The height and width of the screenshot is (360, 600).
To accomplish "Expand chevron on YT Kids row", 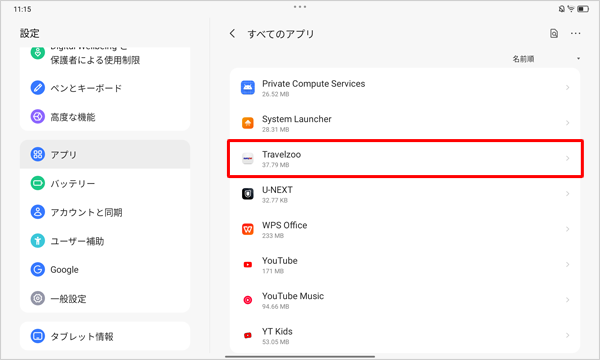I will (567, 335).
